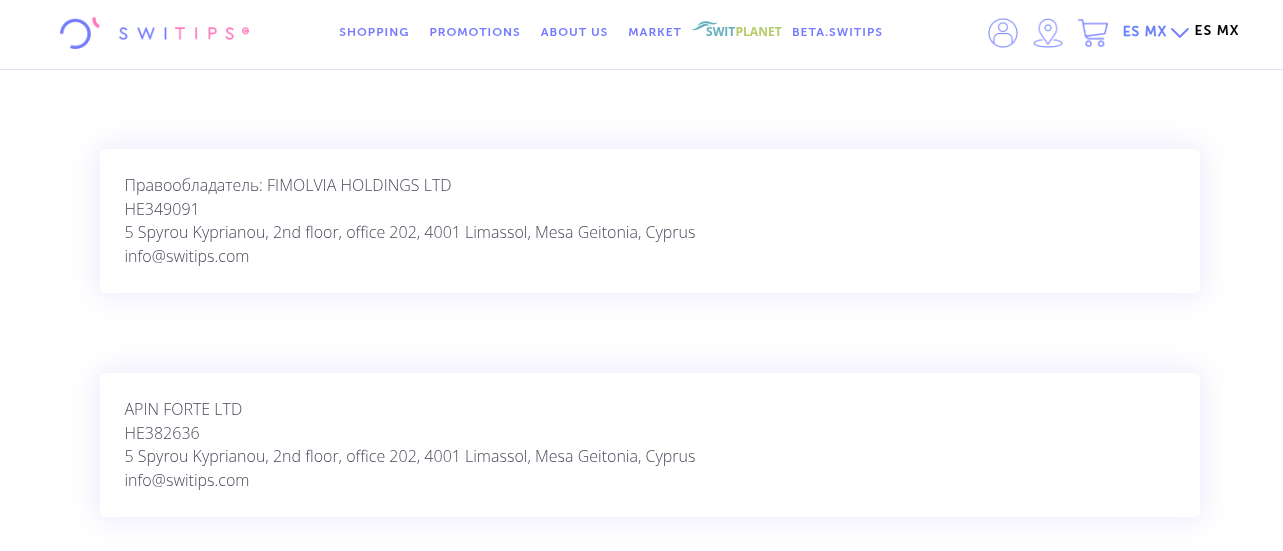This screenshot has width=1283, height=551.
Task: Click the SwitPlanet logo link
Action: click(738, 30)
